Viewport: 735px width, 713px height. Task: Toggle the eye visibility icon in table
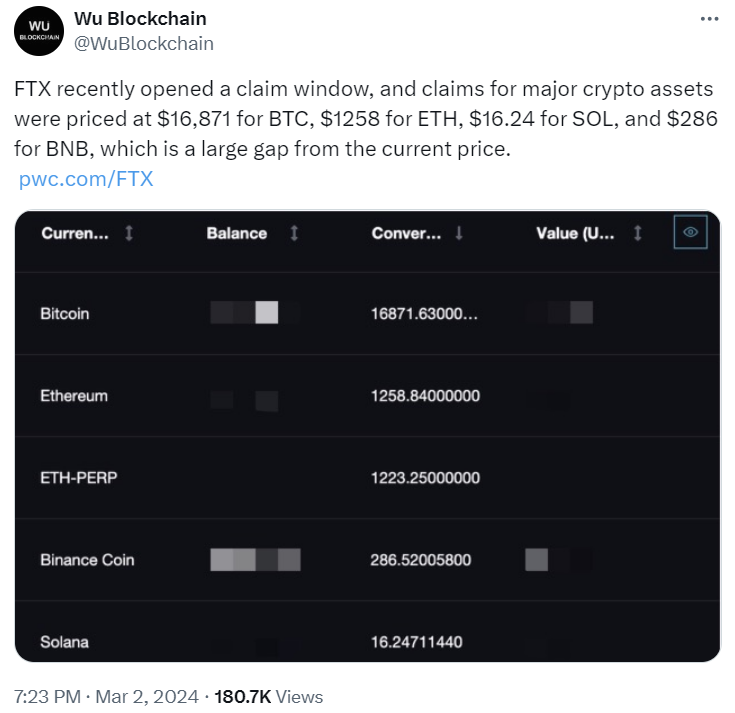pos(690,232)
